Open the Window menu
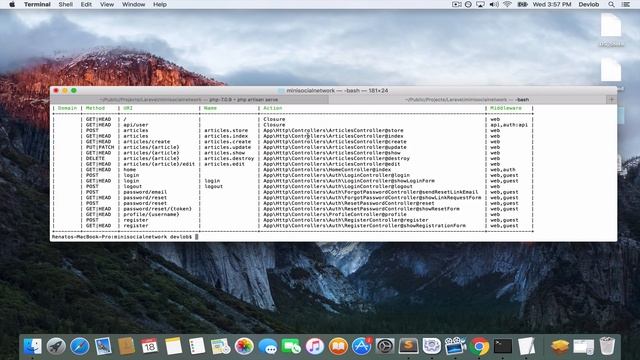 (133, 4)
